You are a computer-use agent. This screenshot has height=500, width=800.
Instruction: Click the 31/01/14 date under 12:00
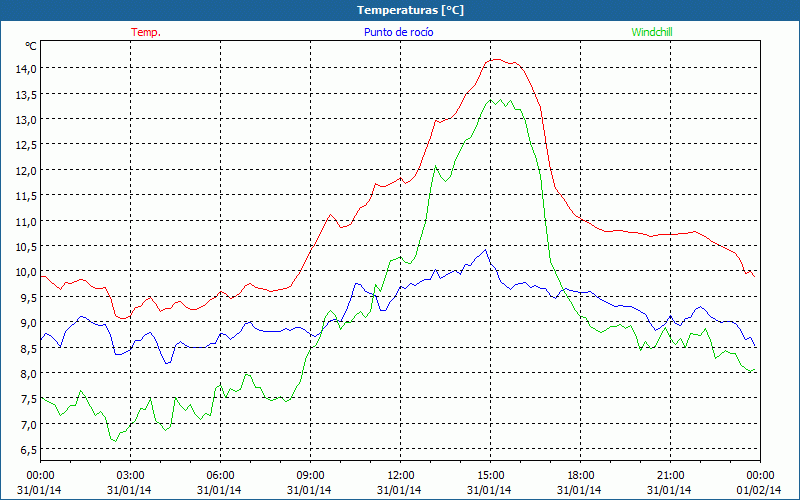click(x=399, y=490)
